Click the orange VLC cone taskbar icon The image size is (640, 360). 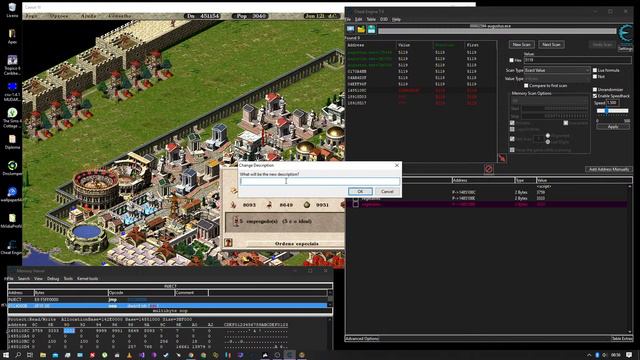point(129,355)
